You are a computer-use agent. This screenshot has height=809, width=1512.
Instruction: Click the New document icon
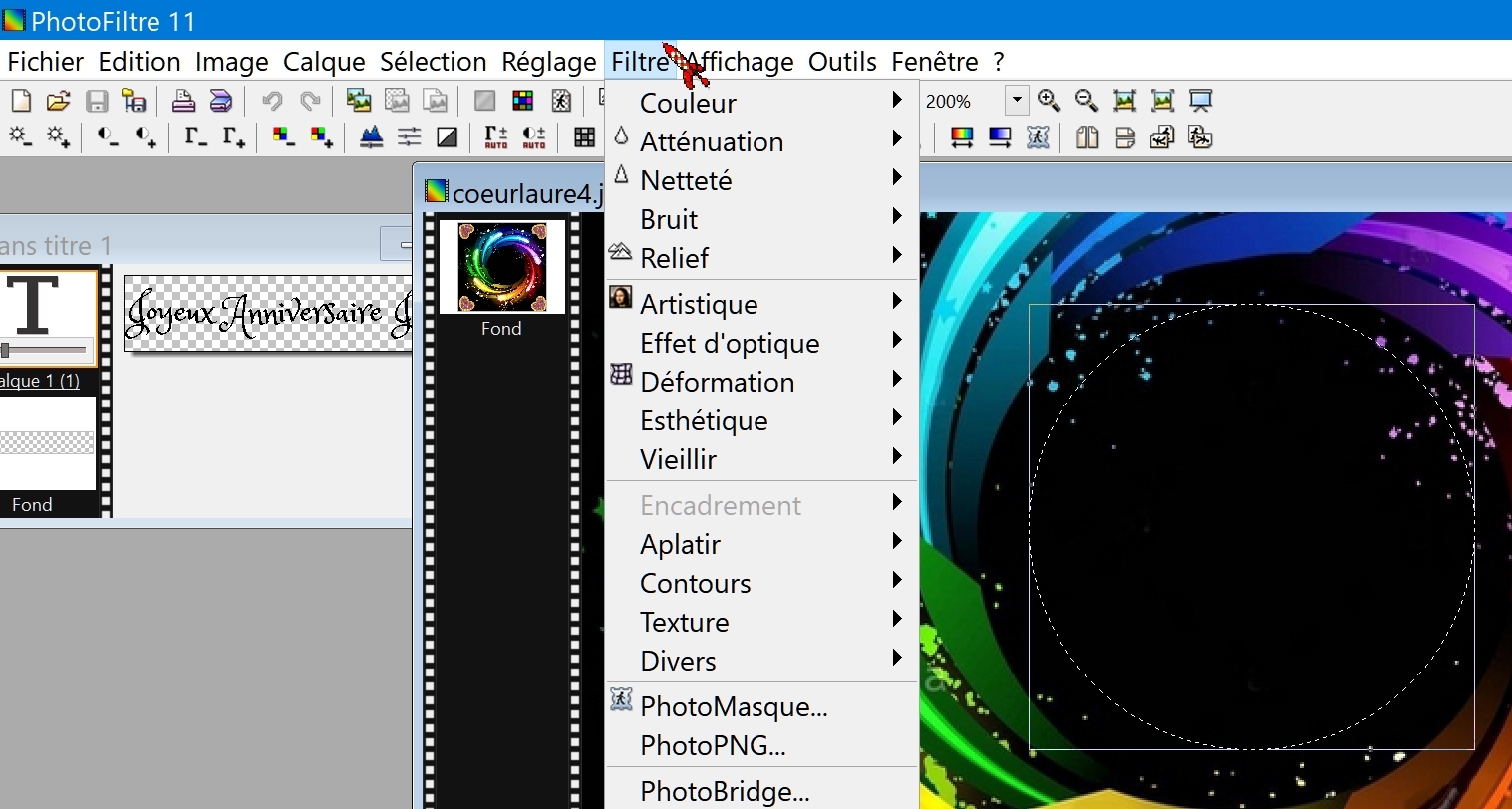[x=21, y=101]
